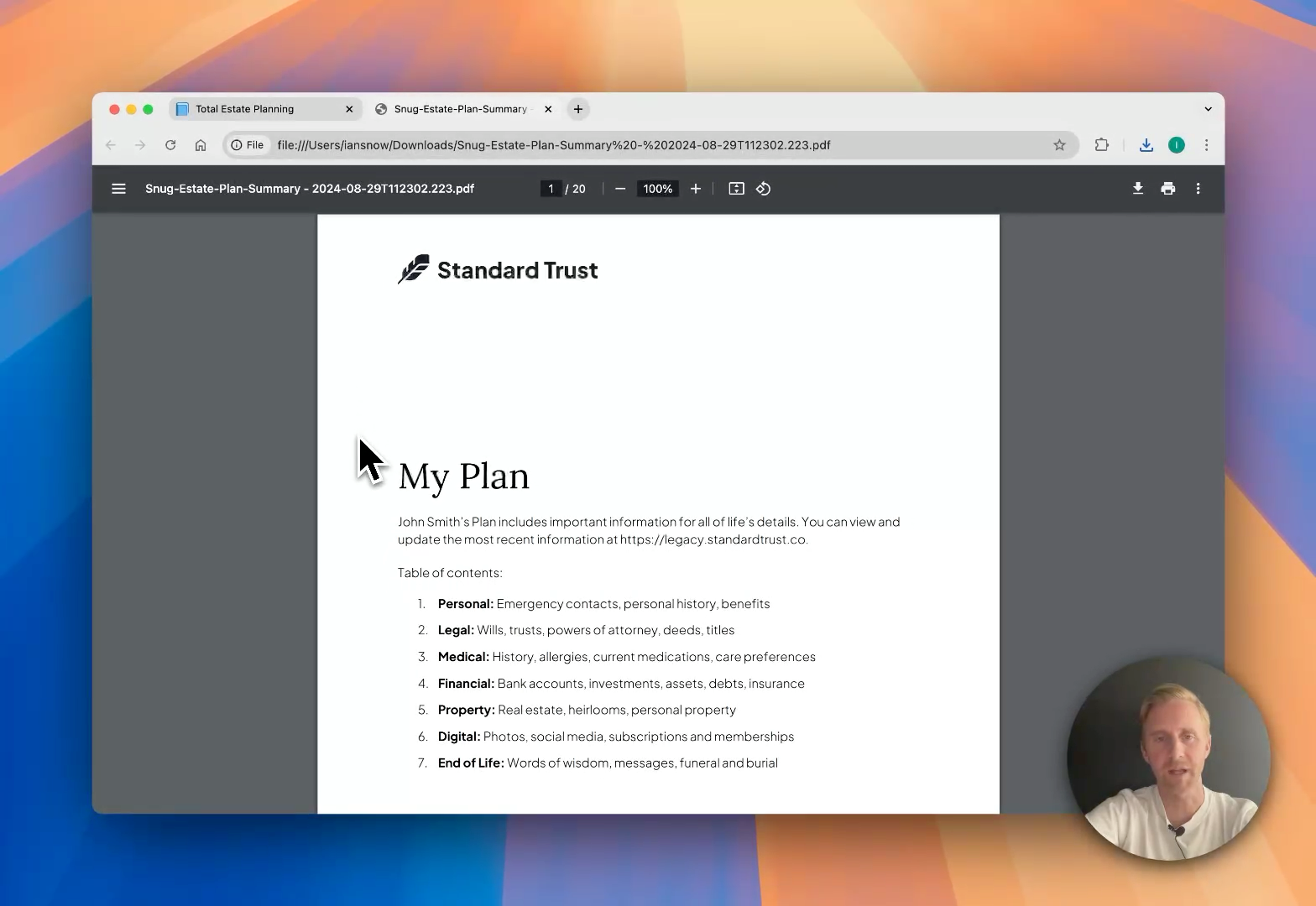Print the PDF document
The width and height of the screenshot is (1316, 906).
coord(1168,189)
